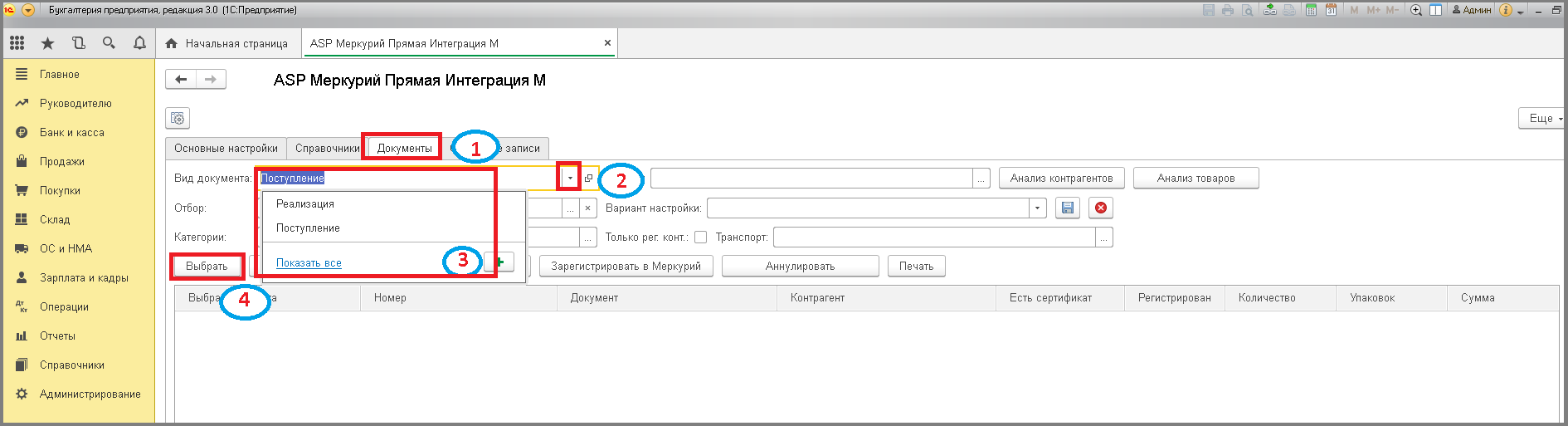Click the Контрагент column header
The height and width of the screenshot is (426, 1568).
(886, 298)
